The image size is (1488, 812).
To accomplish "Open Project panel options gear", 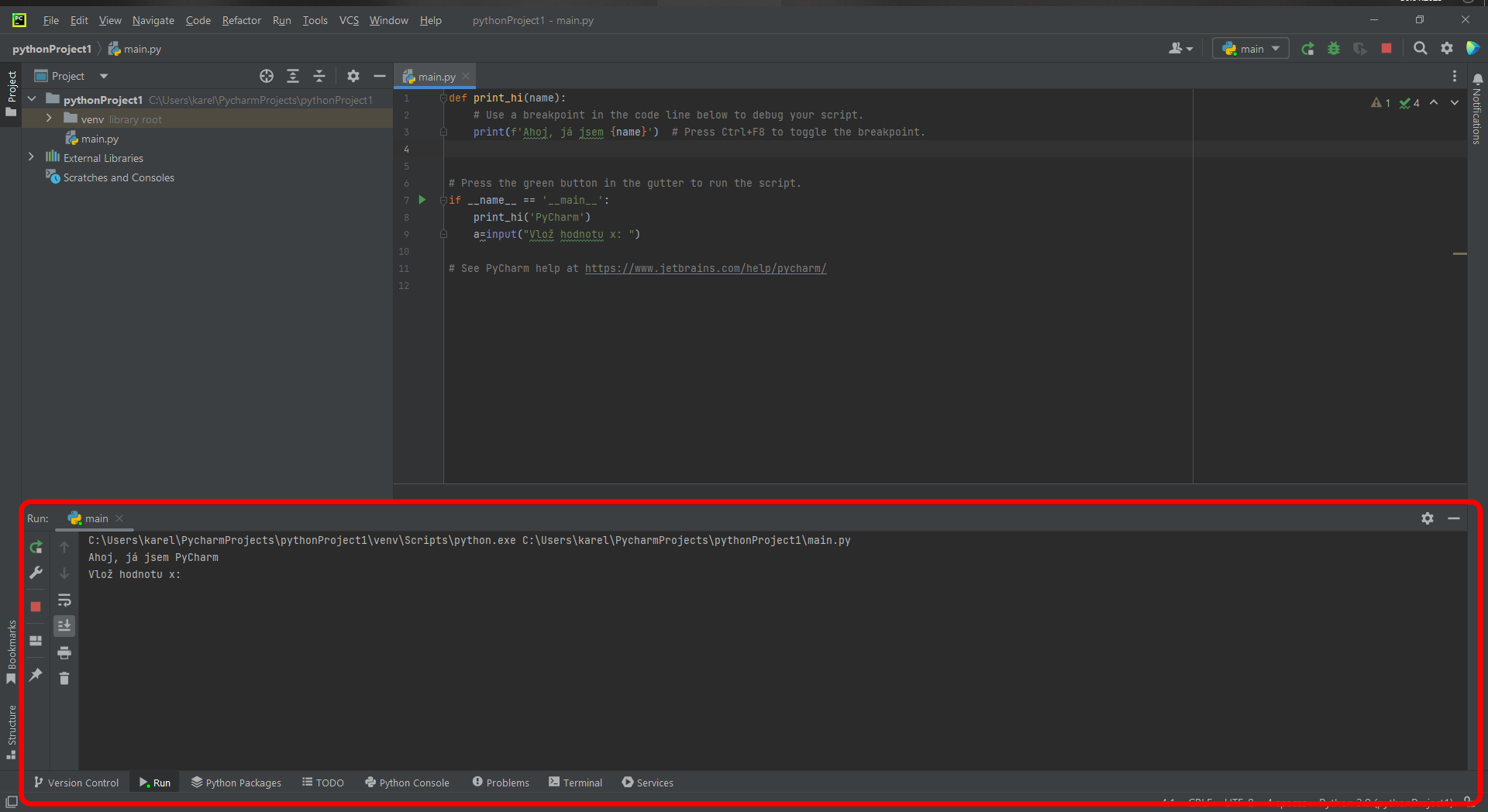I will point(353,76).
